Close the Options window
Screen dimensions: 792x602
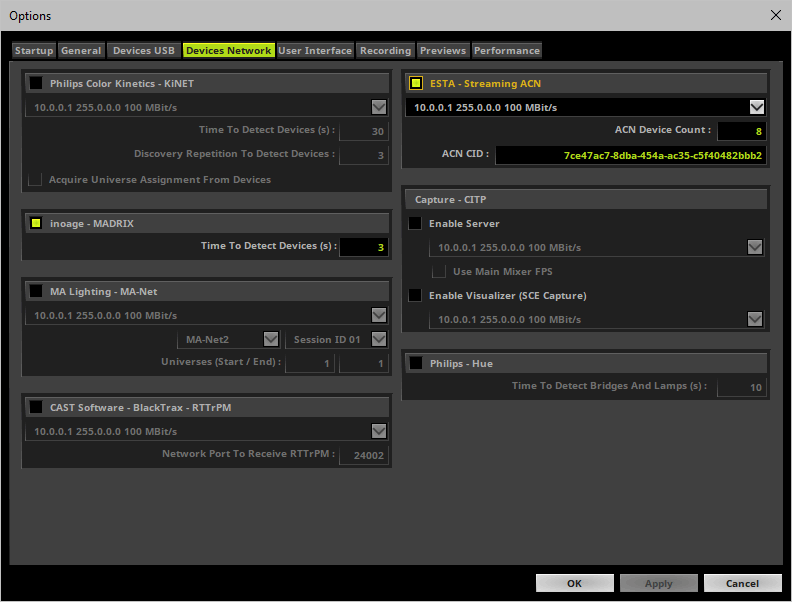pos(776,15)
